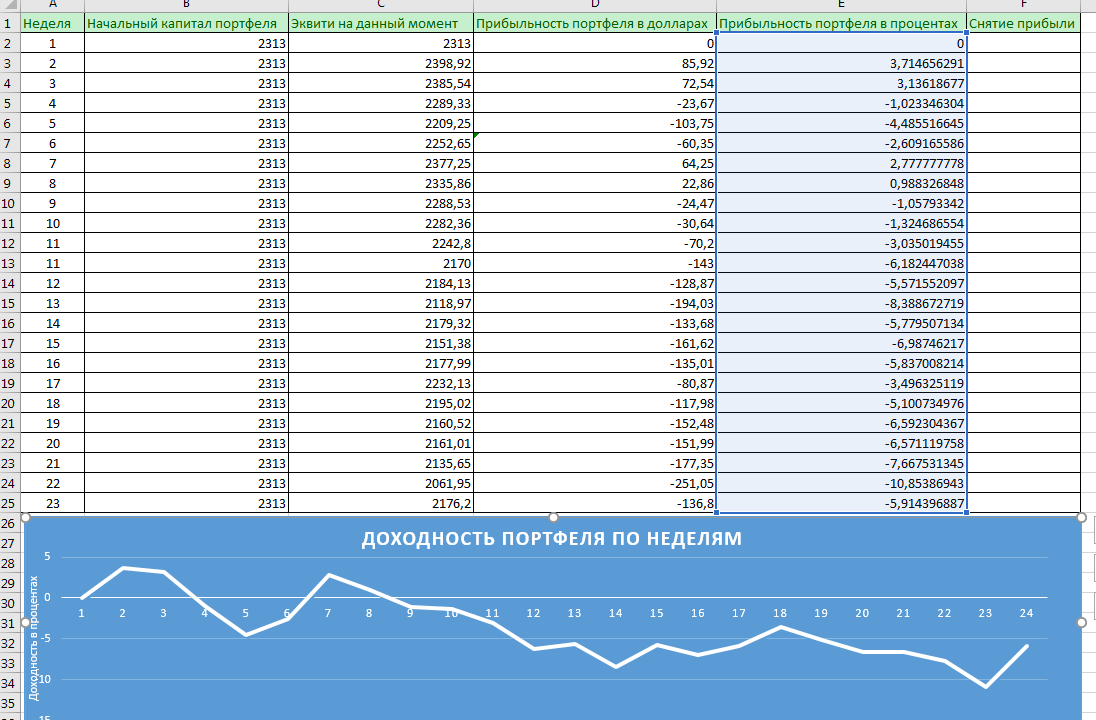Click the chart line's low point at week 23
The height and width of the screenshot is (720, 1096).
(986, 686)
